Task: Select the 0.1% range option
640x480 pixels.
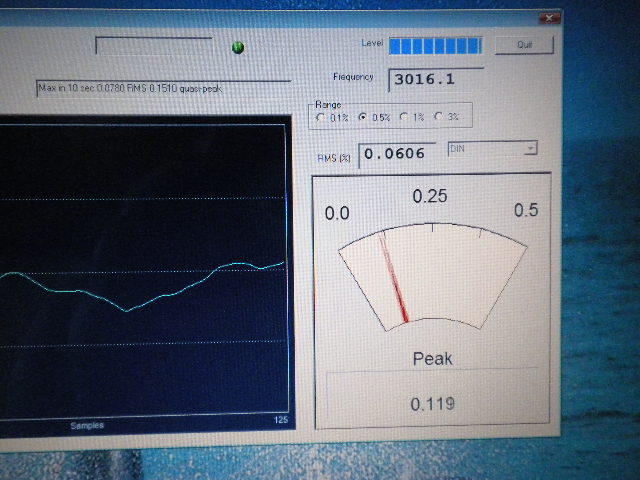Action: 321,117
